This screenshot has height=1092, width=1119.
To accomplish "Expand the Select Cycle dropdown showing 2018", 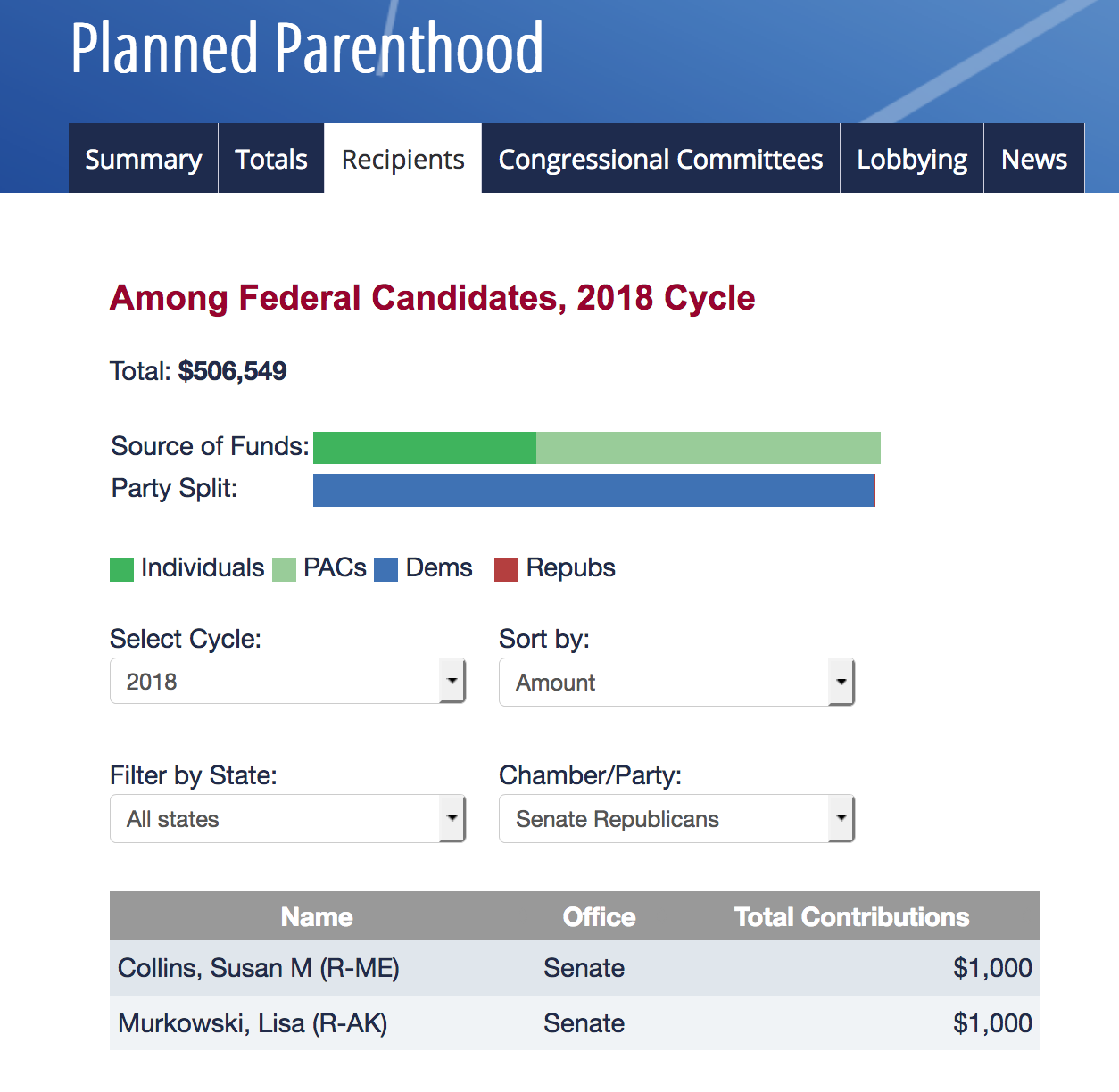I will click(287, 682).
